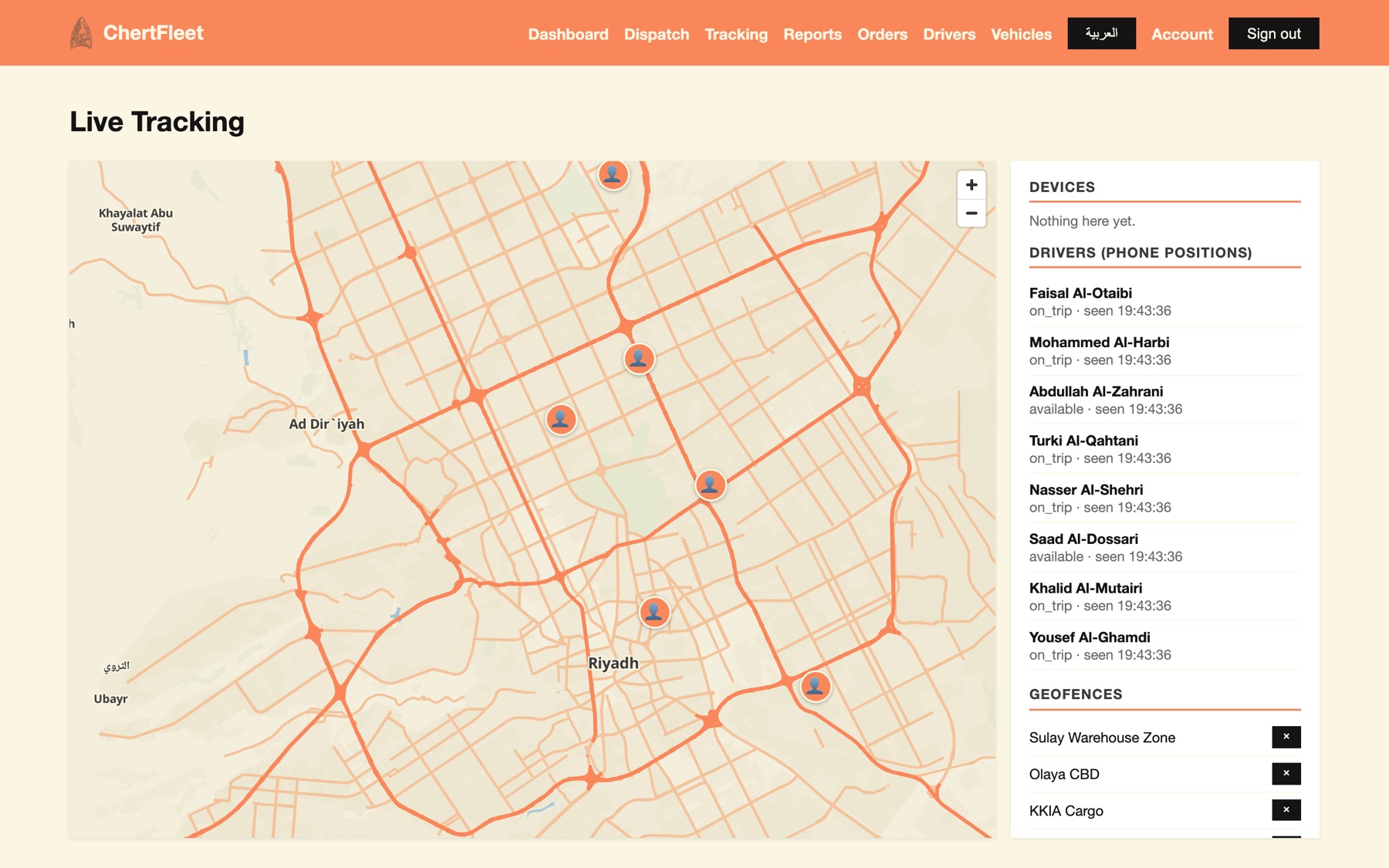Select driver Abdullah Al-Zahrani
The width and height of the screenshot is (1389, 868).
pyautogui.click(x=1164, y=400)
